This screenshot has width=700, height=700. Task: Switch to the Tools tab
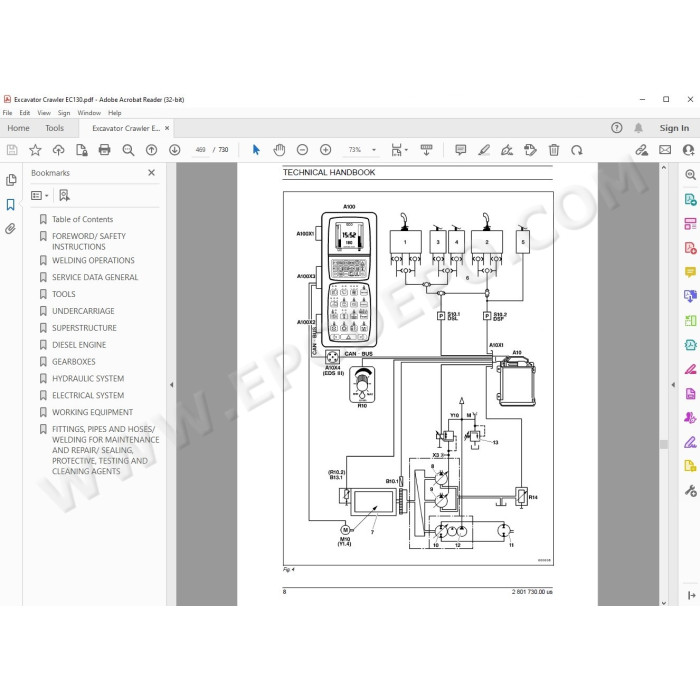[x=54, y=128]
